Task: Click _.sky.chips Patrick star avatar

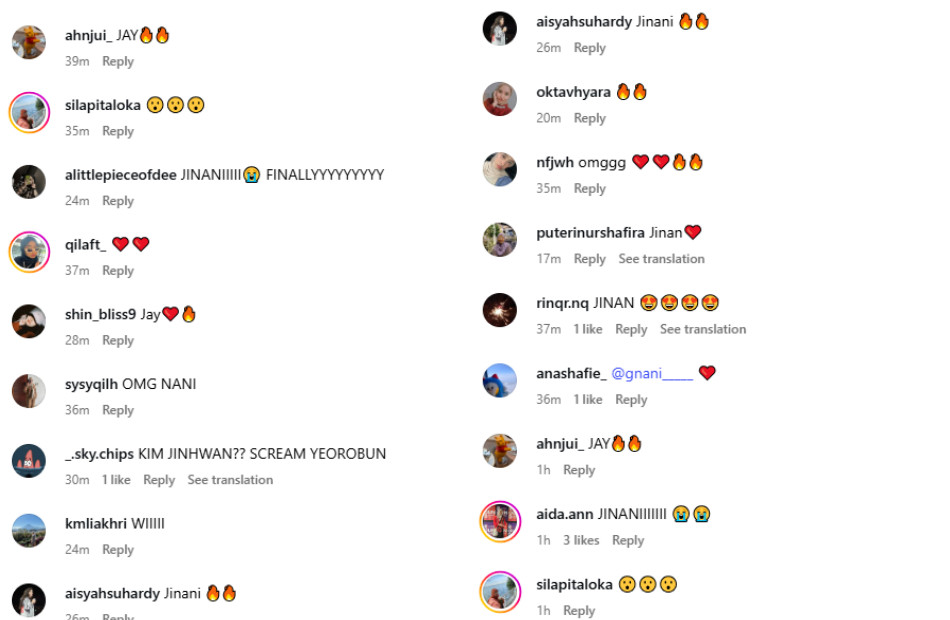Action: point(29,461)
